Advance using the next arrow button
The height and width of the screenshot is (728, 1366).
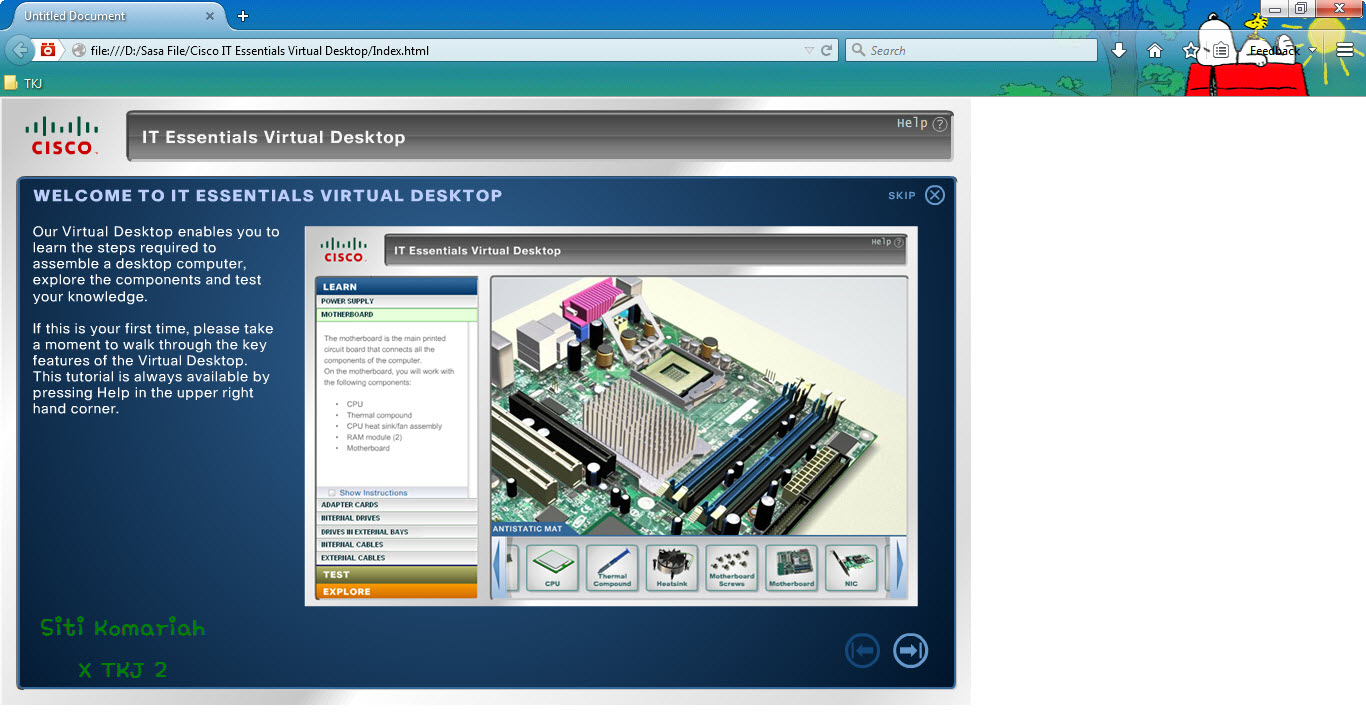[910, 650]
